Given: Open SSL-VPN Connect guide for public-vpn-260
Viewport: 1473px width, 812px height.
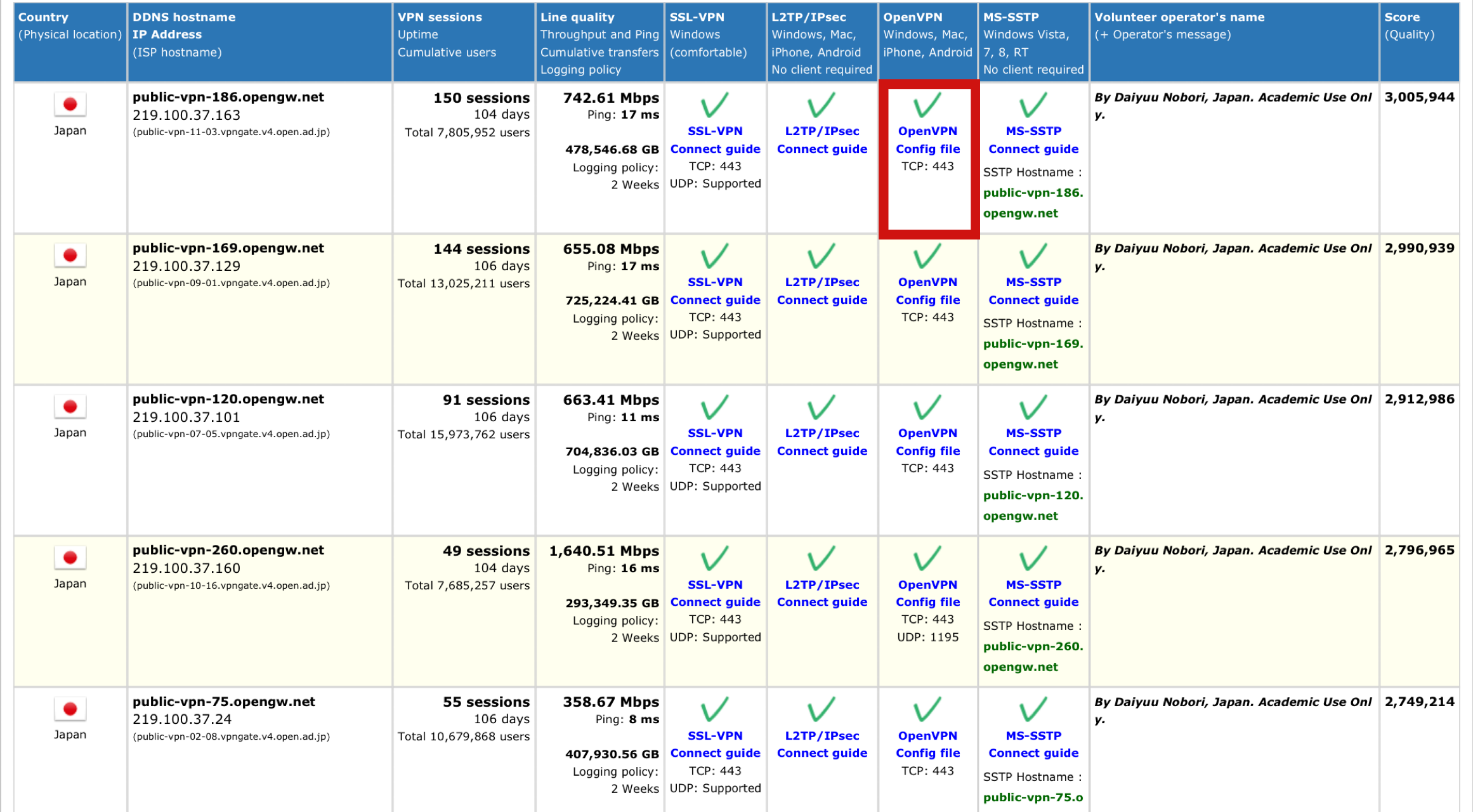Looking at the screenshot, I should [715, 594].
